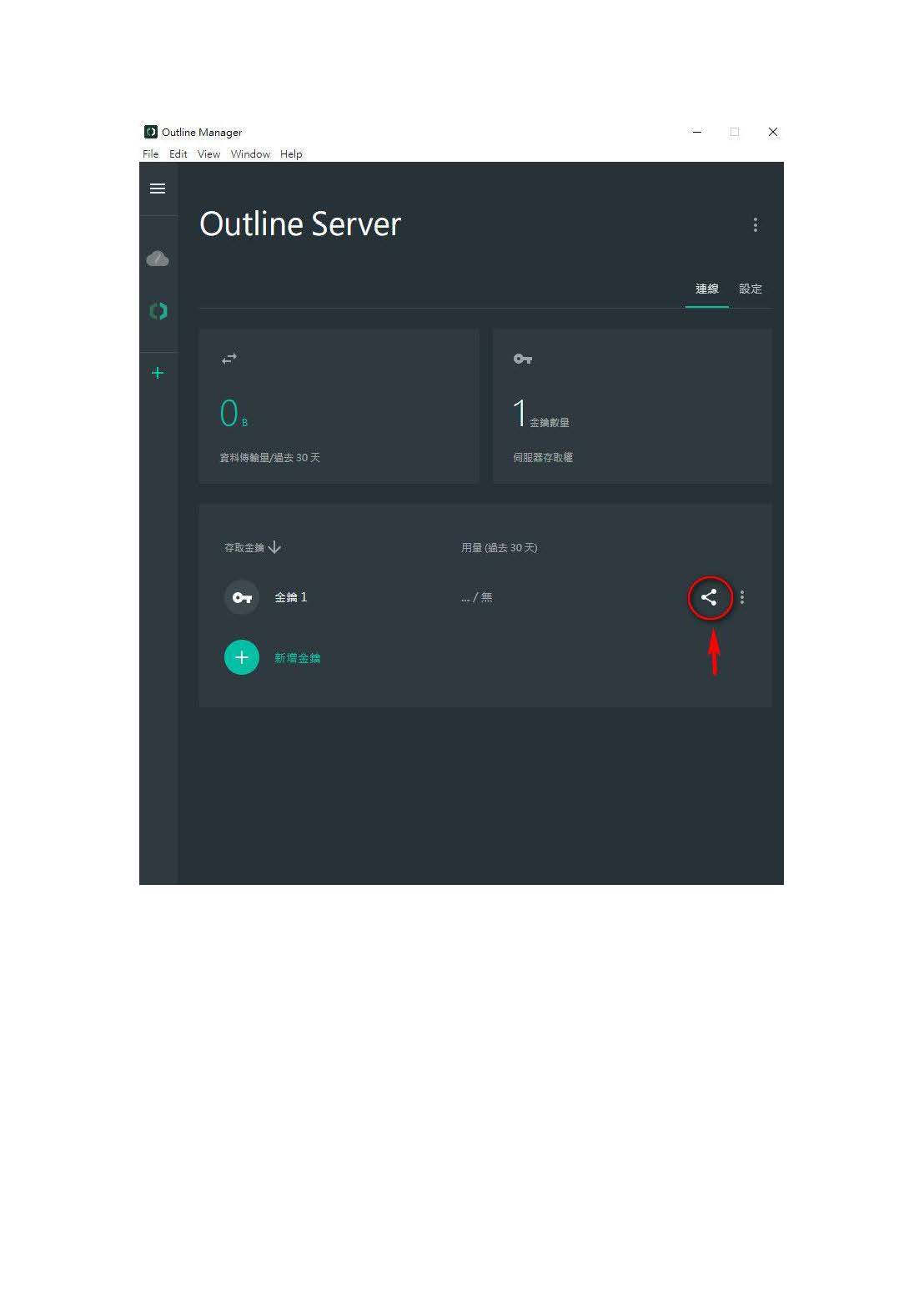Viewport: 924px width, 1307px height.
Task: Click the 新增金鑰 link
Action: coord(298,658)
